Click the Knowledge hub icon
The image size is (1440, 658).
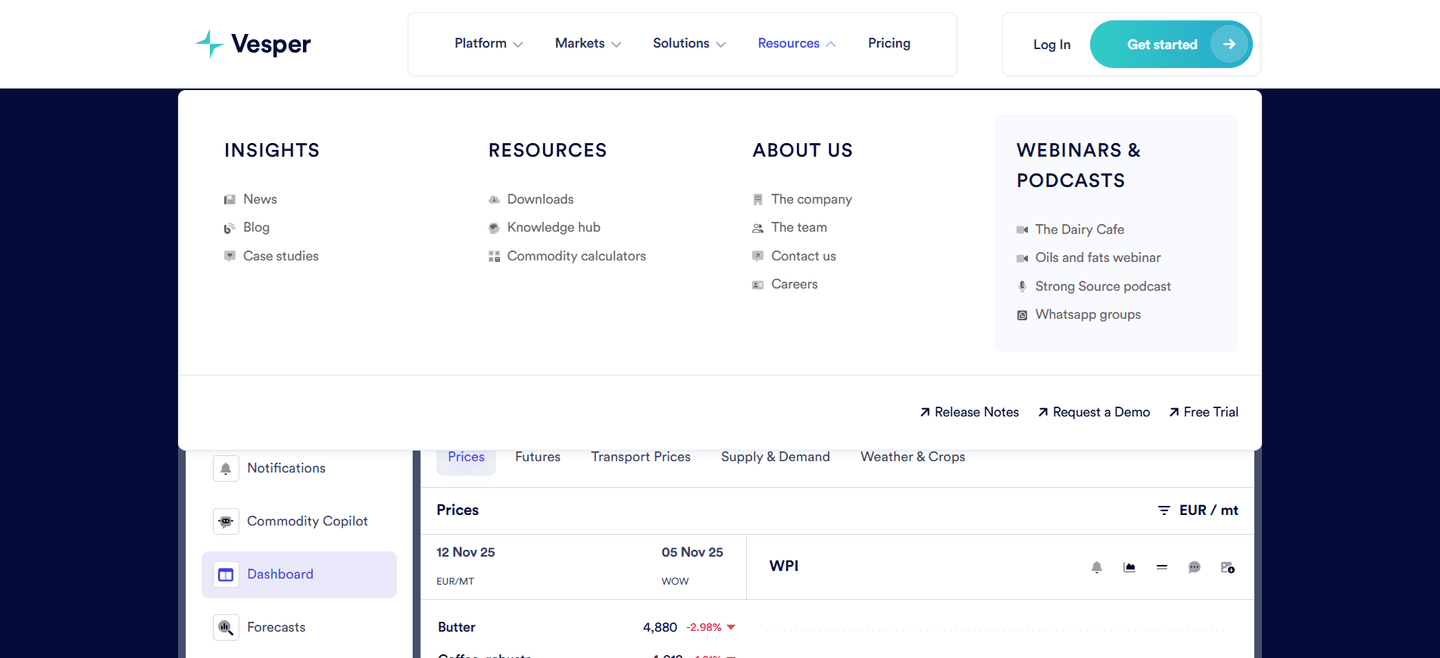494,228
